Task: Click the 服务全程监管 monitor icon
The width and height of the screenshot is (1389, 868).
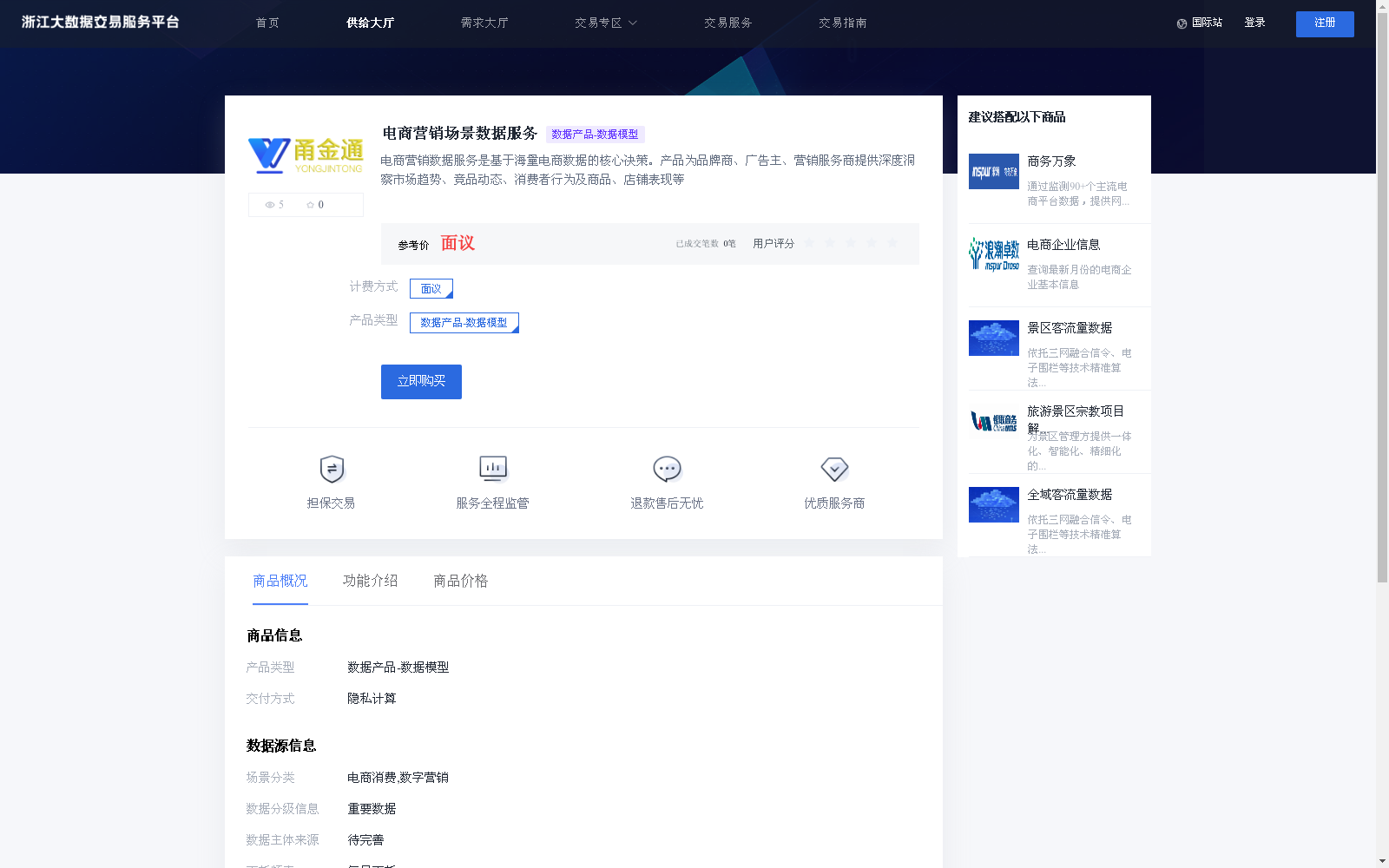Action: click(x=492, y=469)
